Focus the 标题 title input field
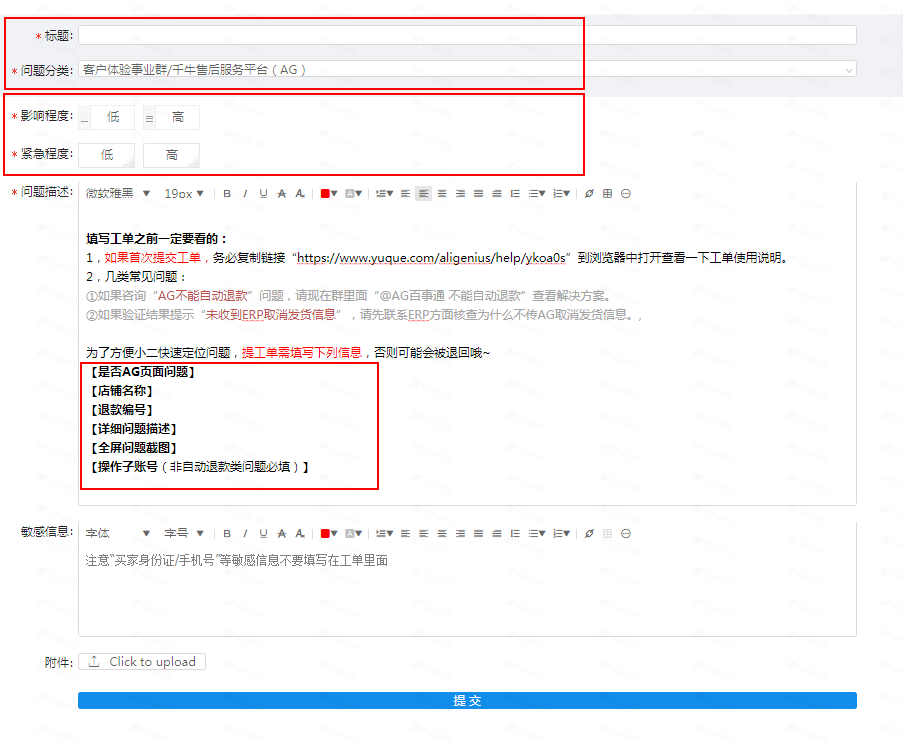This screenshot has width=903, height=742. (467, 35)
